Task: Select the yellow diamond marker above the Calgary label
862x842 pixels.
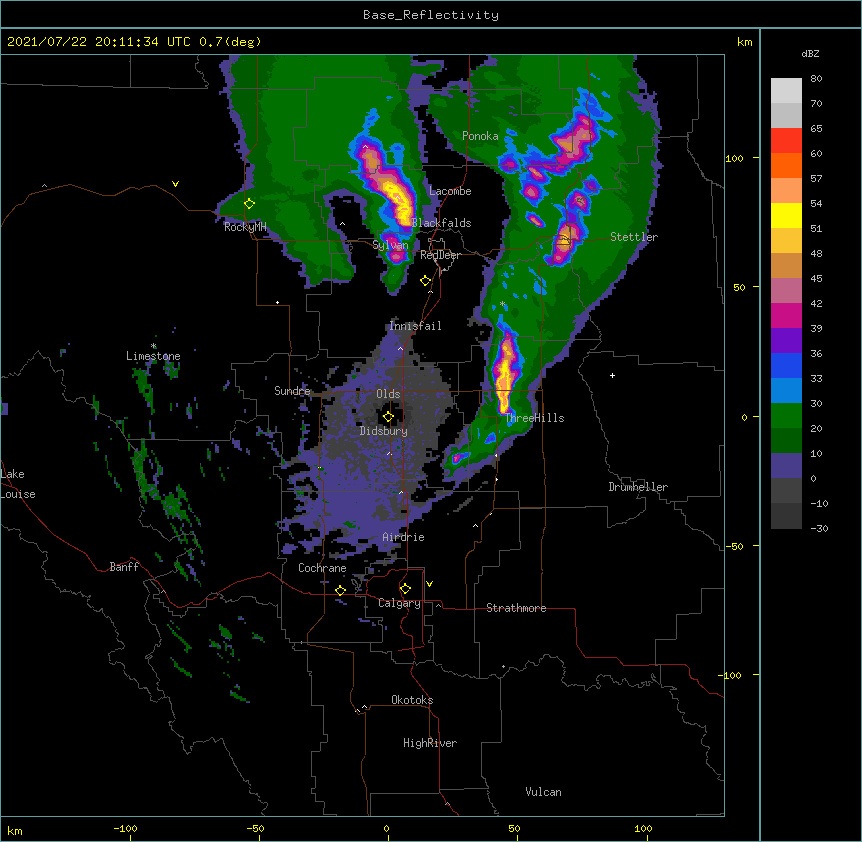Action: point(405,589)
